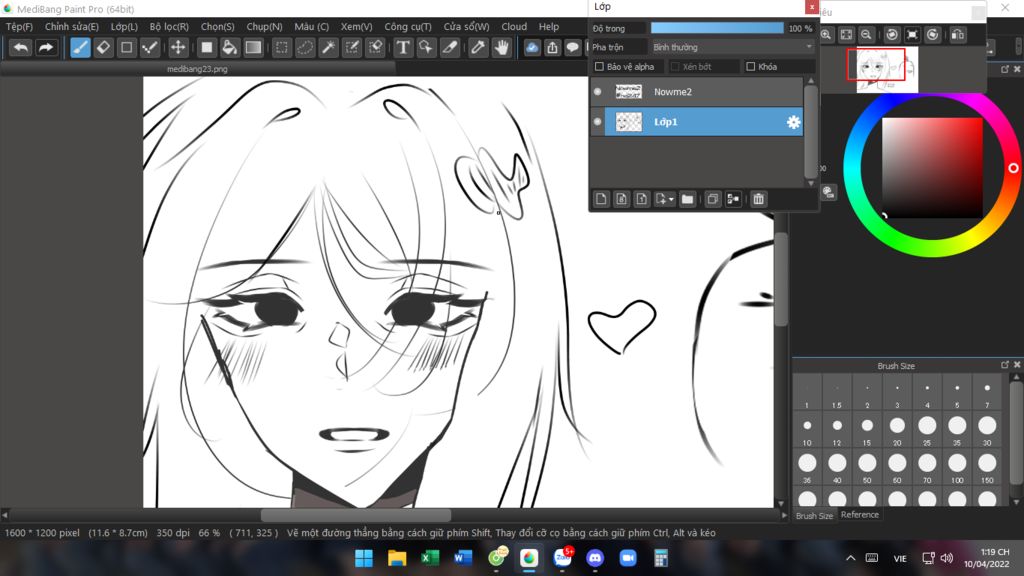
Task: Select the Eraser tool
Action: (103, 48)
